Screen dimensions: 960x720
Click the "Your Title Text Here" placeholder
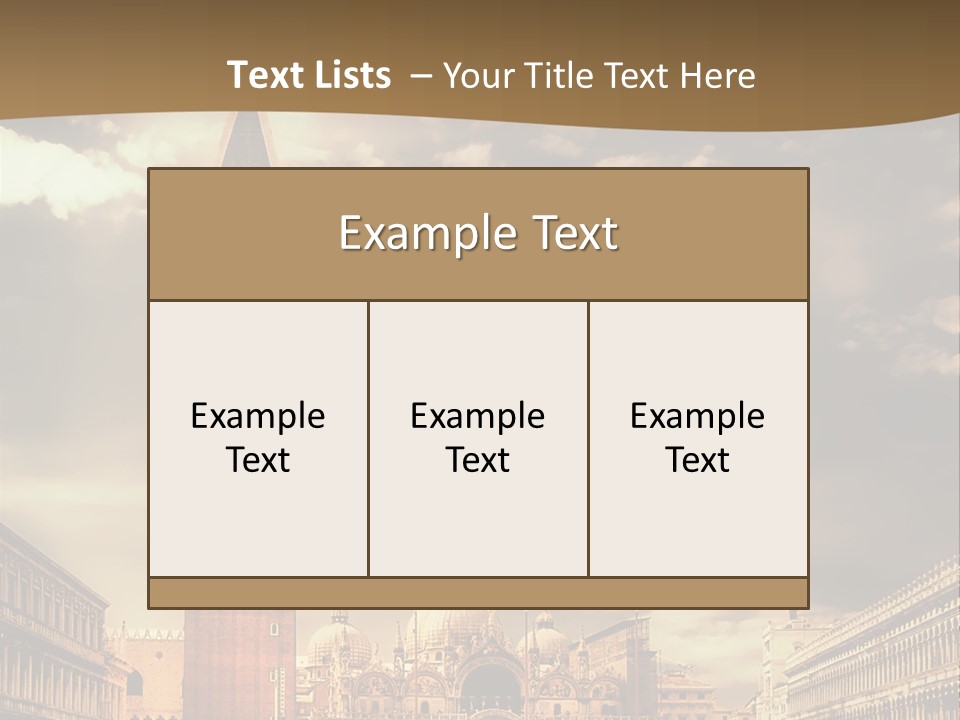coord(600,75)
